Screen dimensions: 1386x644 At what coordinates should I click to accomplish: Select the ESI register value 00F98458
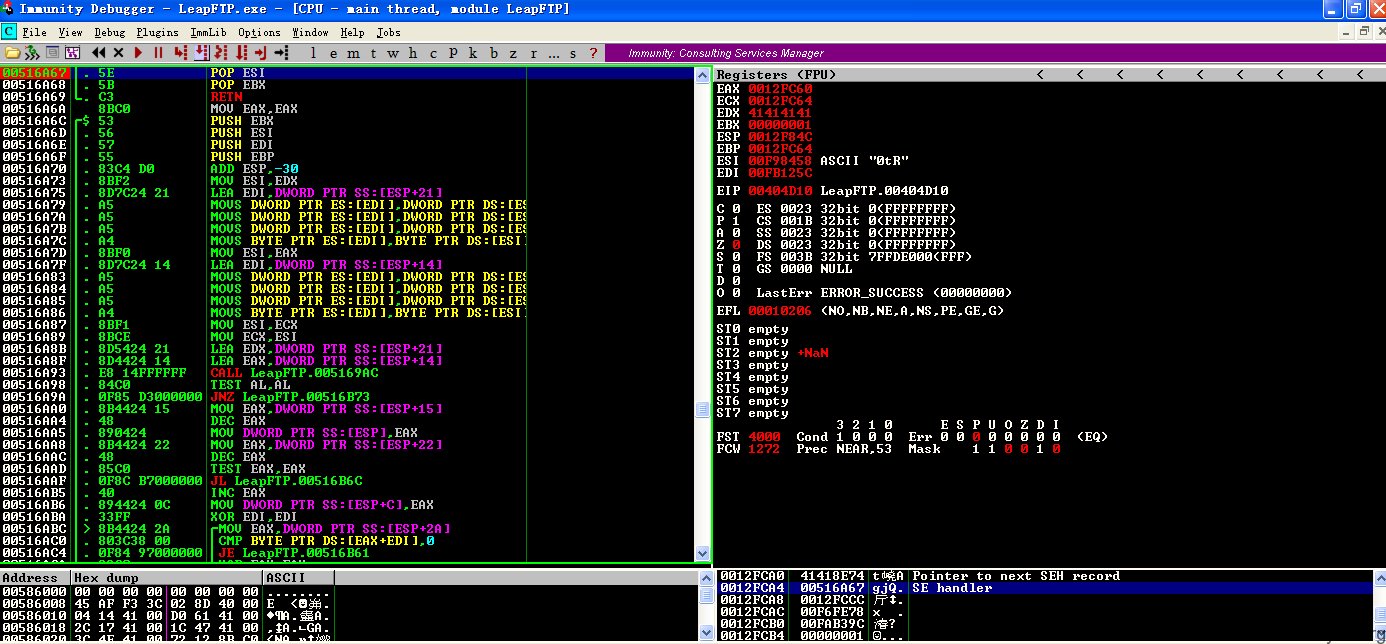[x=780, y=161]
